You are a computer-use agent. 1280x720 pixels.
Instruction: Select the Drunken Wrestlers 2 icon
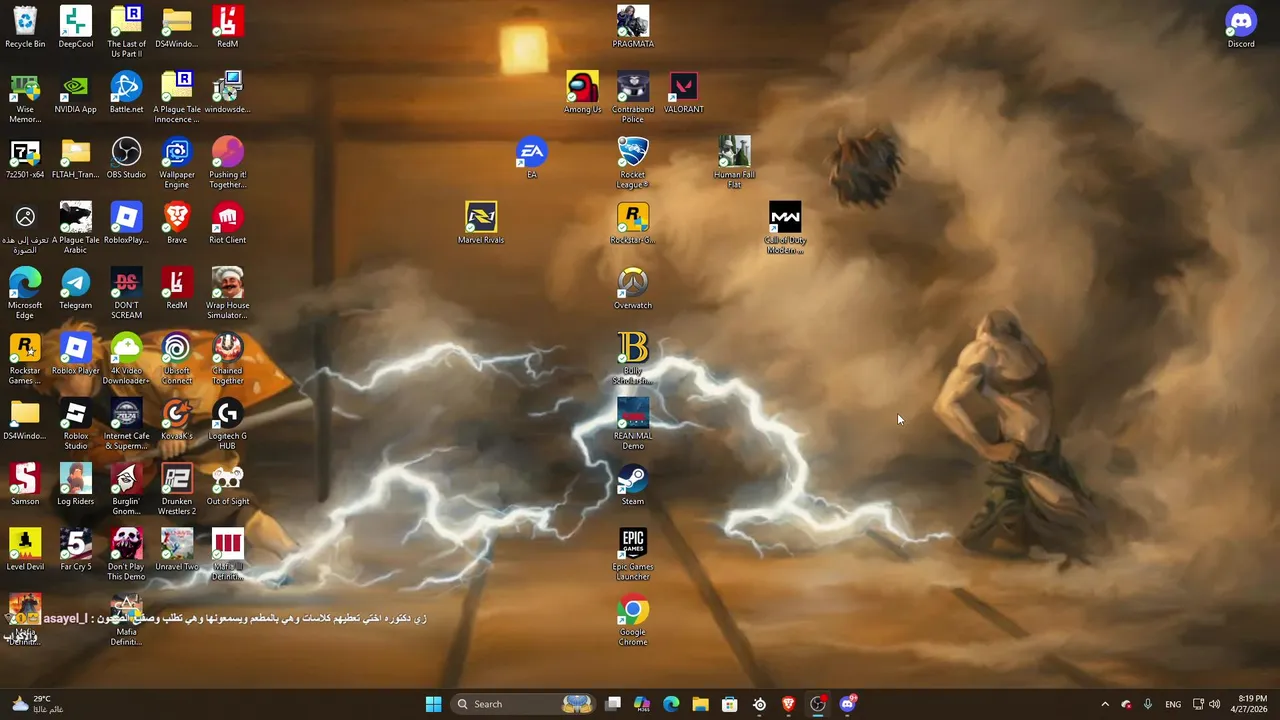coord(177,489)
